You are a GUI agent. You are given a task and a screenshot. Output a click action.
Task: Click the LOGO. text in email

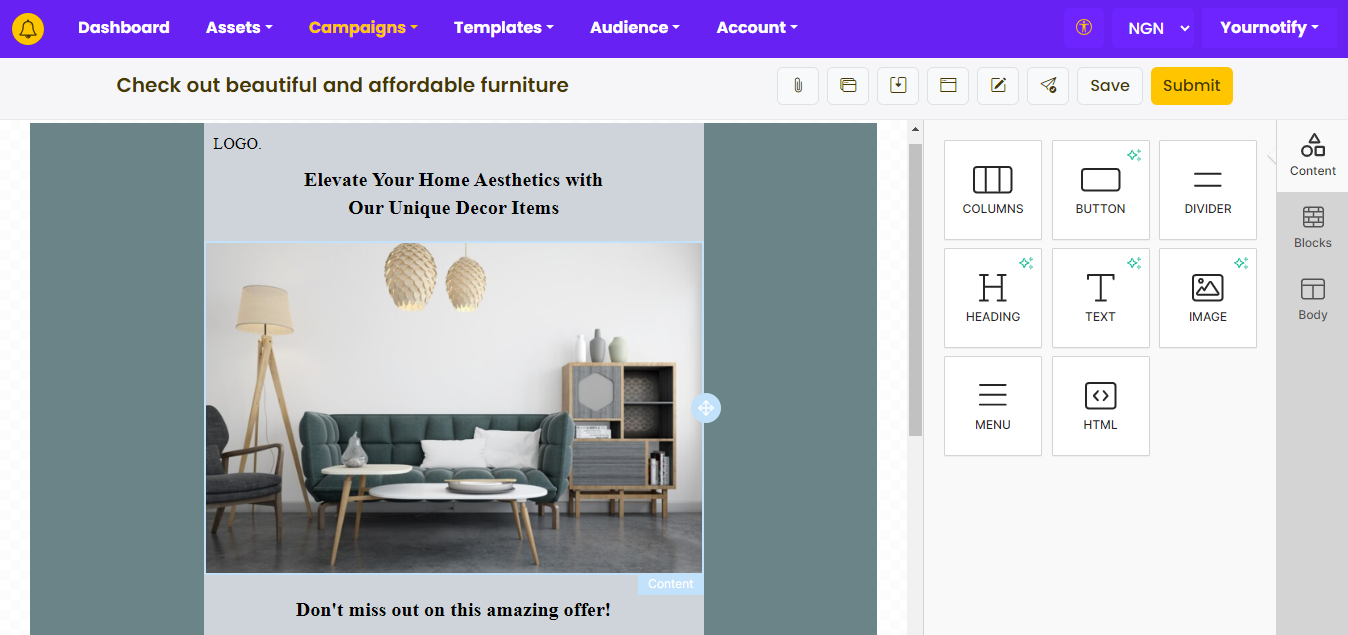point(237,144)
